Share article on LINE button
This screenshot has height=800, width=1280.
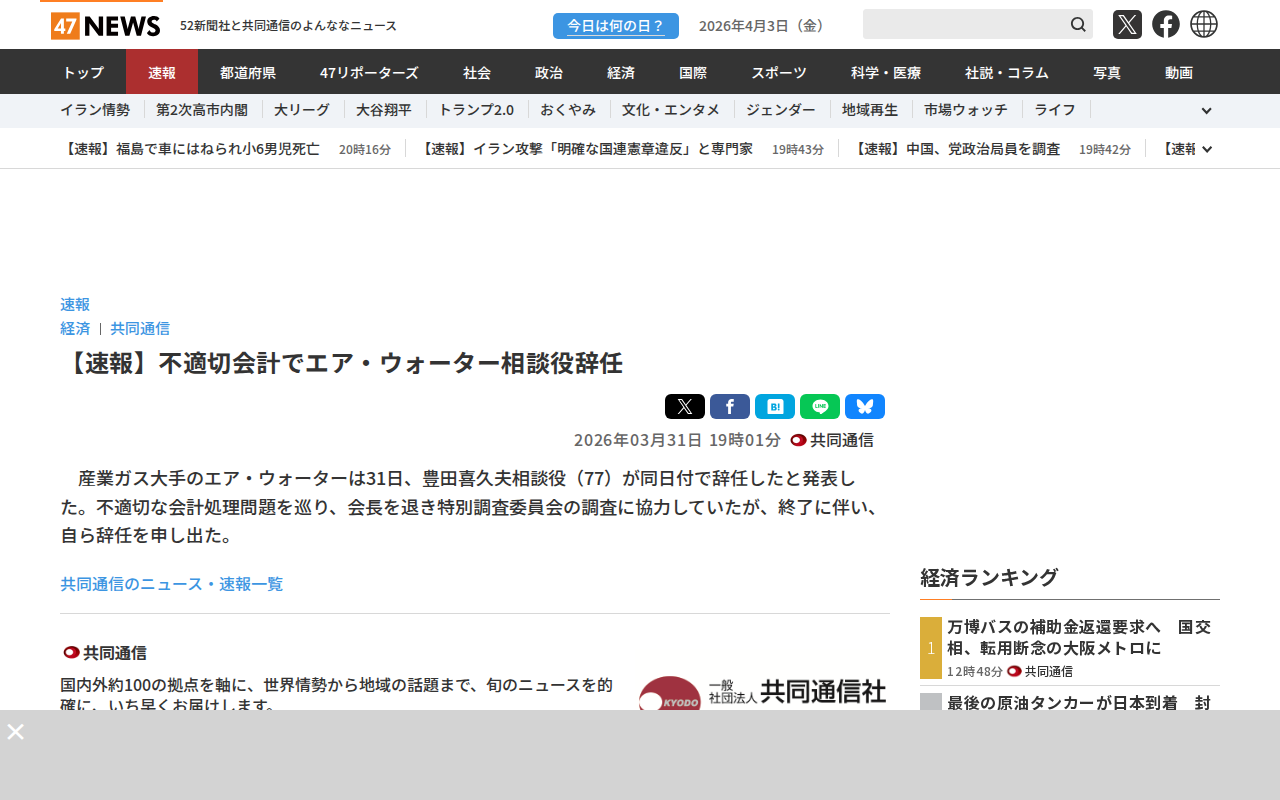point(820,406)
